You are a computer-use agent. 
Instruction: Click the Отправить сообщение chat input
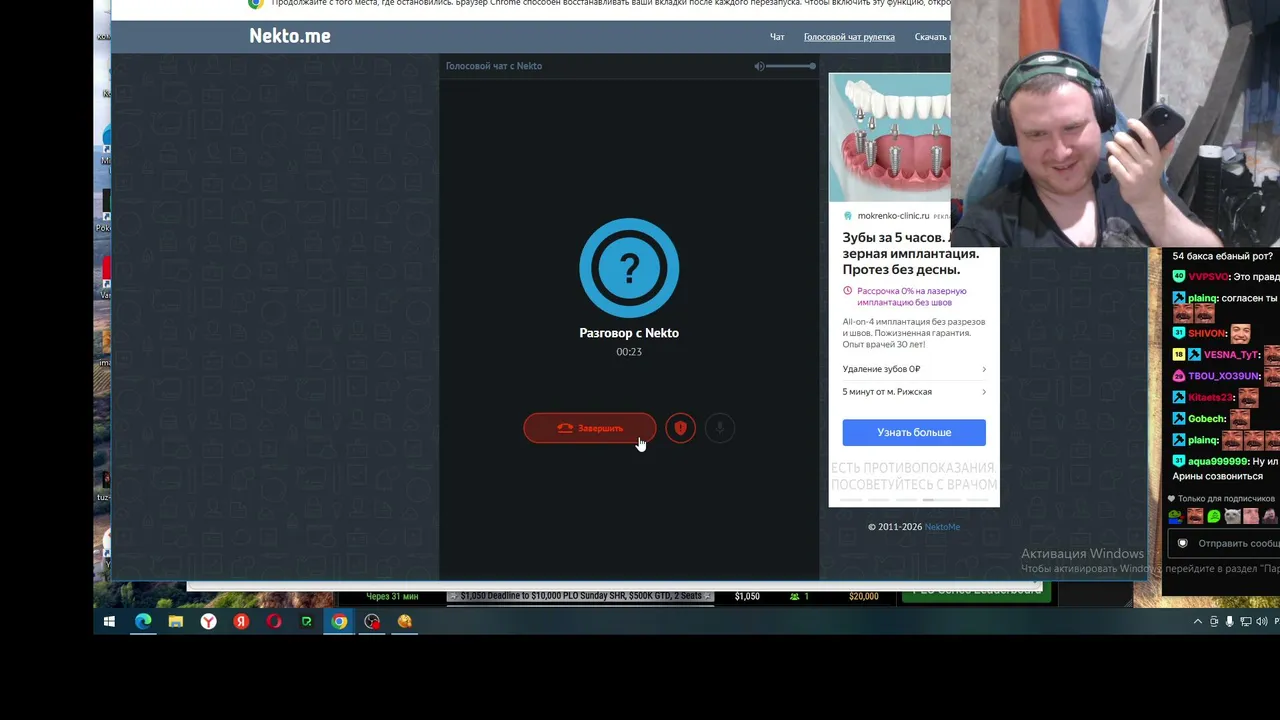[x=1224, y=543]
